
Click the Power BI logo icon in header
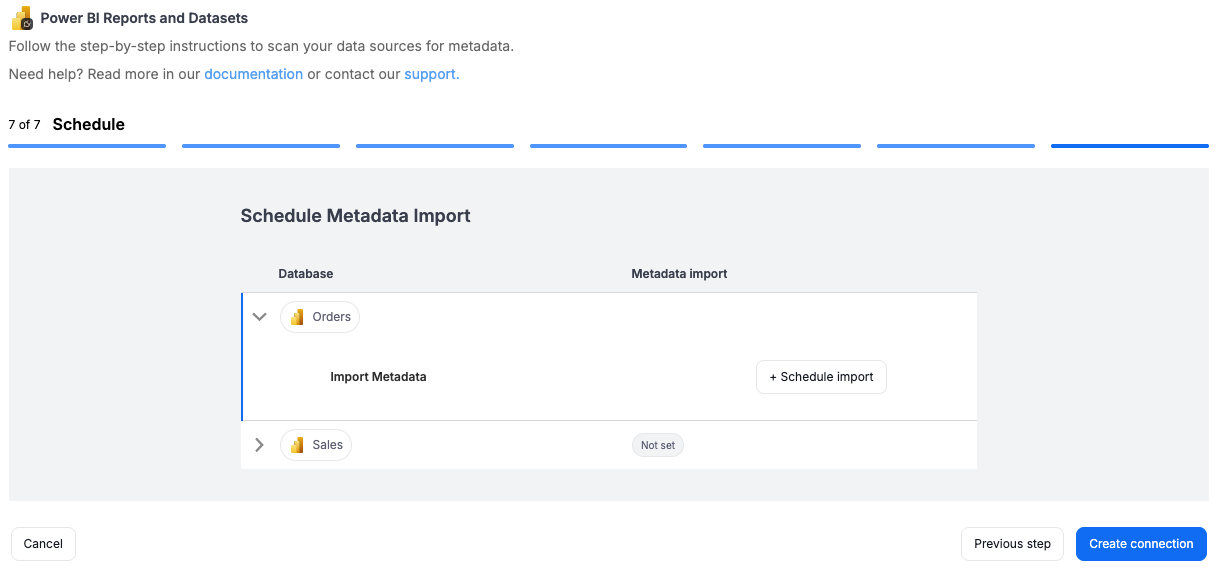[22, 18]
